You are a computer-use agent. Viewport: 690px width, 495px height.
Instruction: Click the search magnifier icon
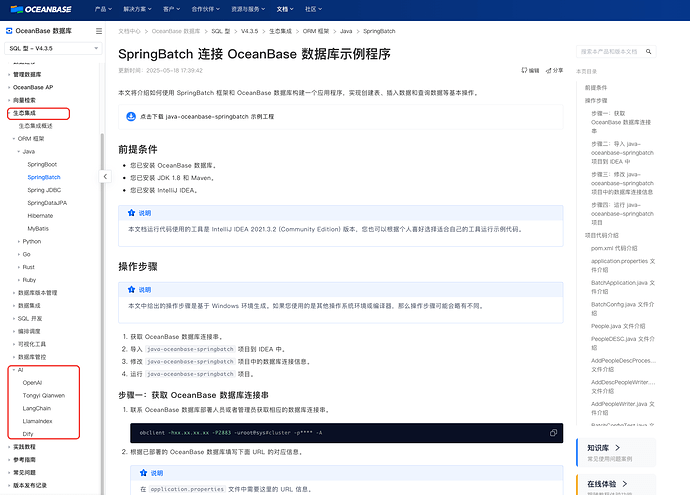pos(649,51)
